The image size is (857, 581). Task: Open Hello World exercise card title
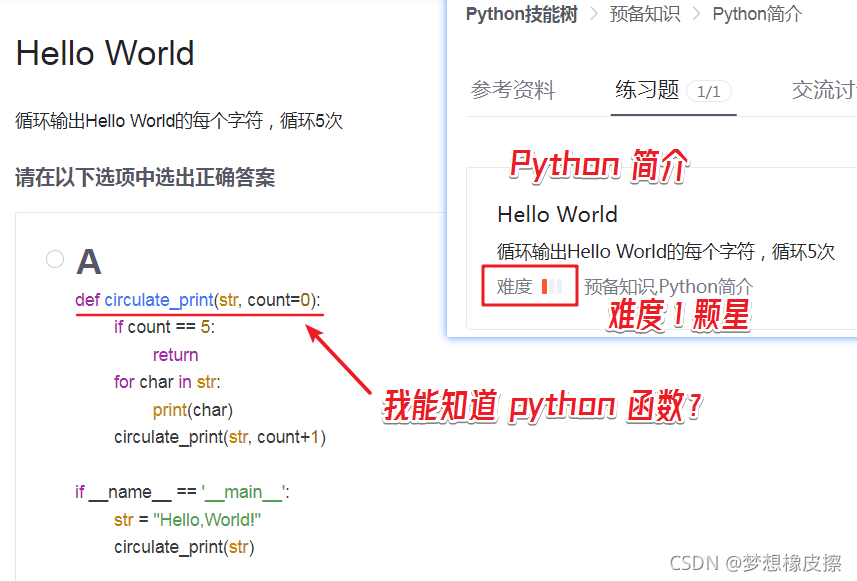(557, 214)
